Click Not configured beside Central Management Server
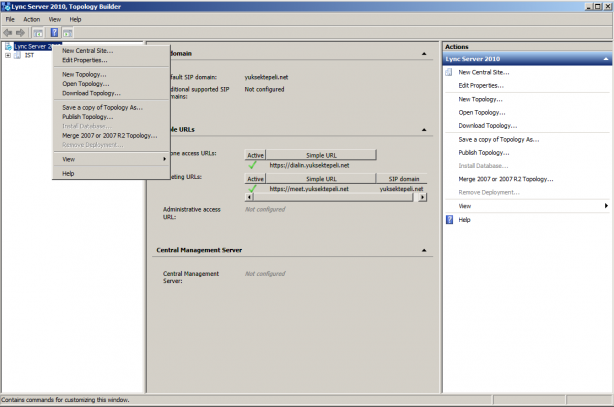Viewport: 614px width, 407px height. (x=265, y=274)
